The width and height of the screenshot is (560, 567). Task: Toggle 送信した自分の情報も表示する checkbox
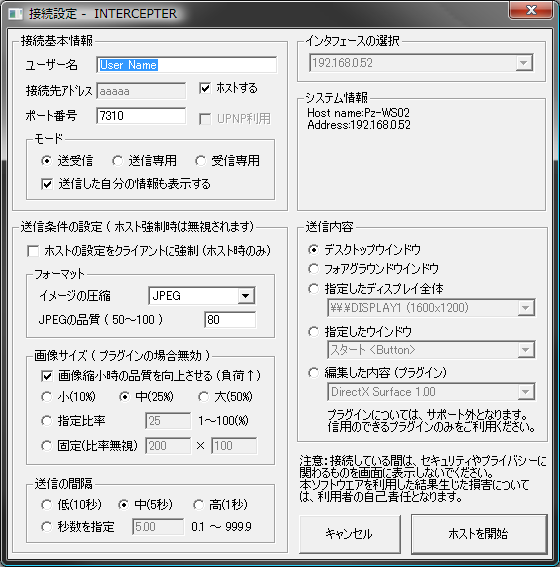[47, 184]
